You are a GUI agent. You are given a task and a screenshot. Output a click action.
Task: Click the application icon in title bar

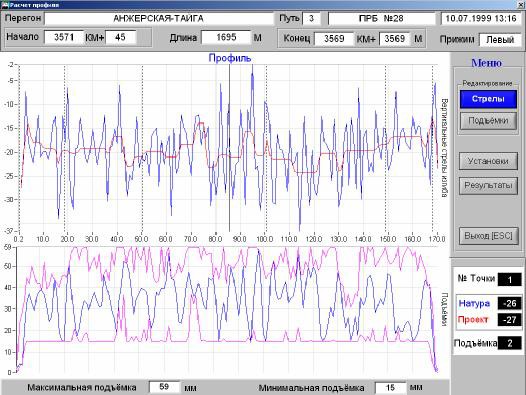click(x=4, y=5)
